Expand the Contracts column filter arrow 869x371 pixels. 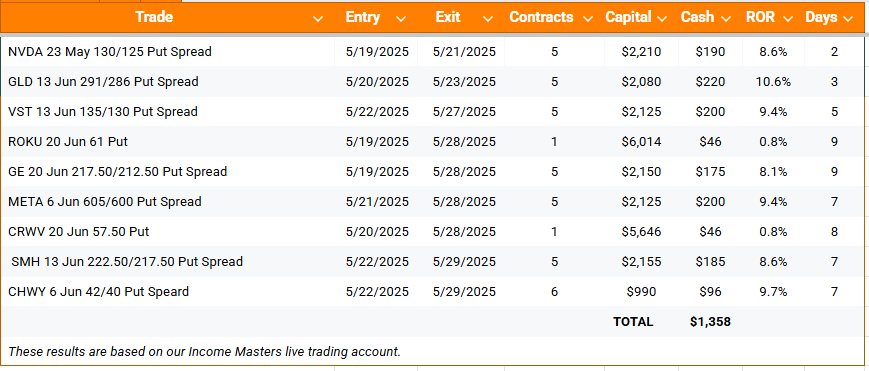point(588,19)
